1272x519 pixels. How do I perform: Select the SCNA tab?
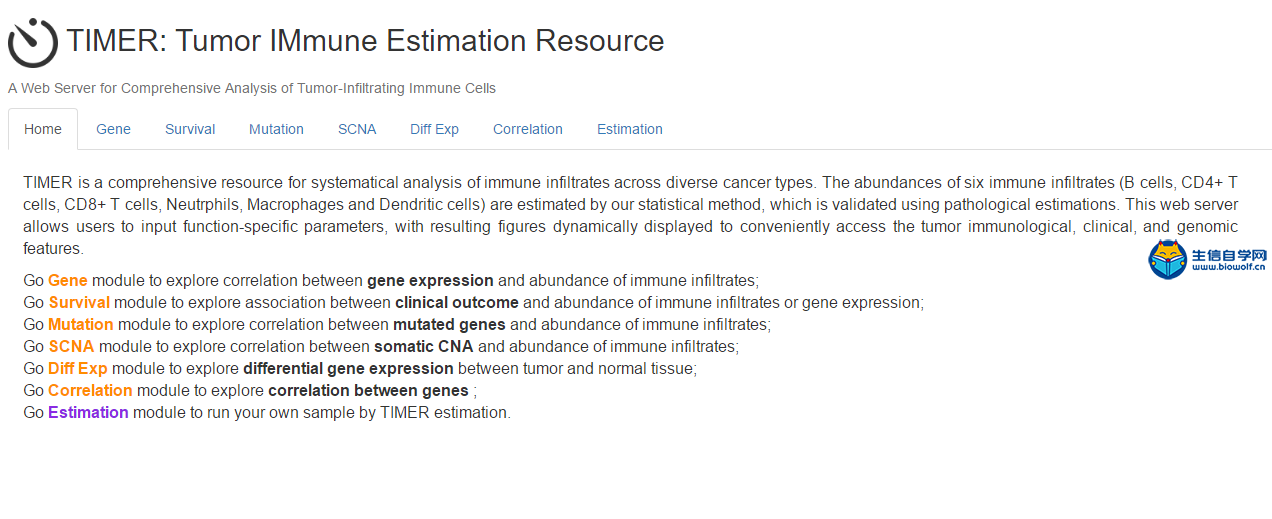coord(357,129)
